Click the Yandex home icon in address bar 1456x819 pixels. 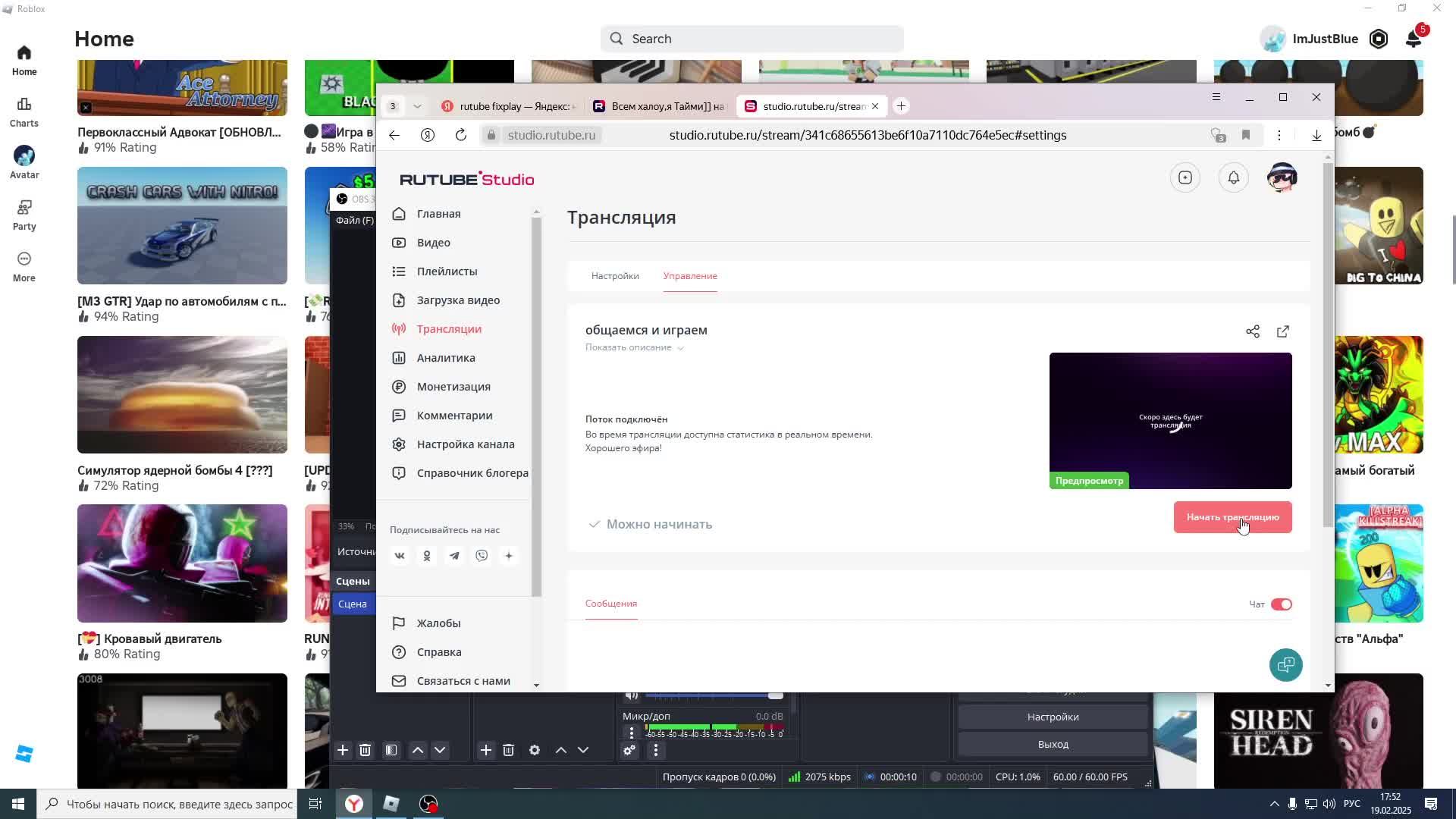coord(428,135)
